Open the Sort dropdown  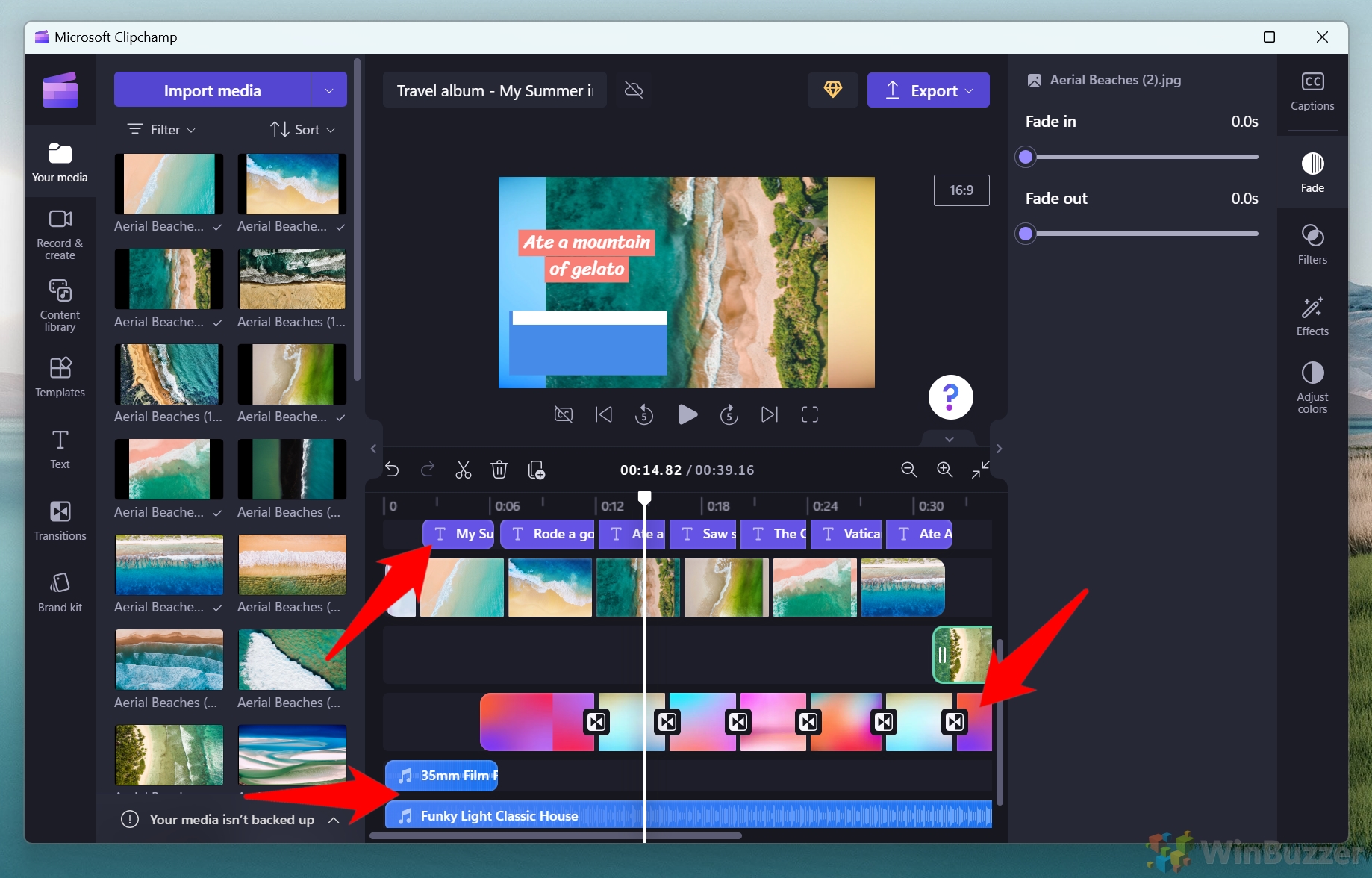point(303,129)
